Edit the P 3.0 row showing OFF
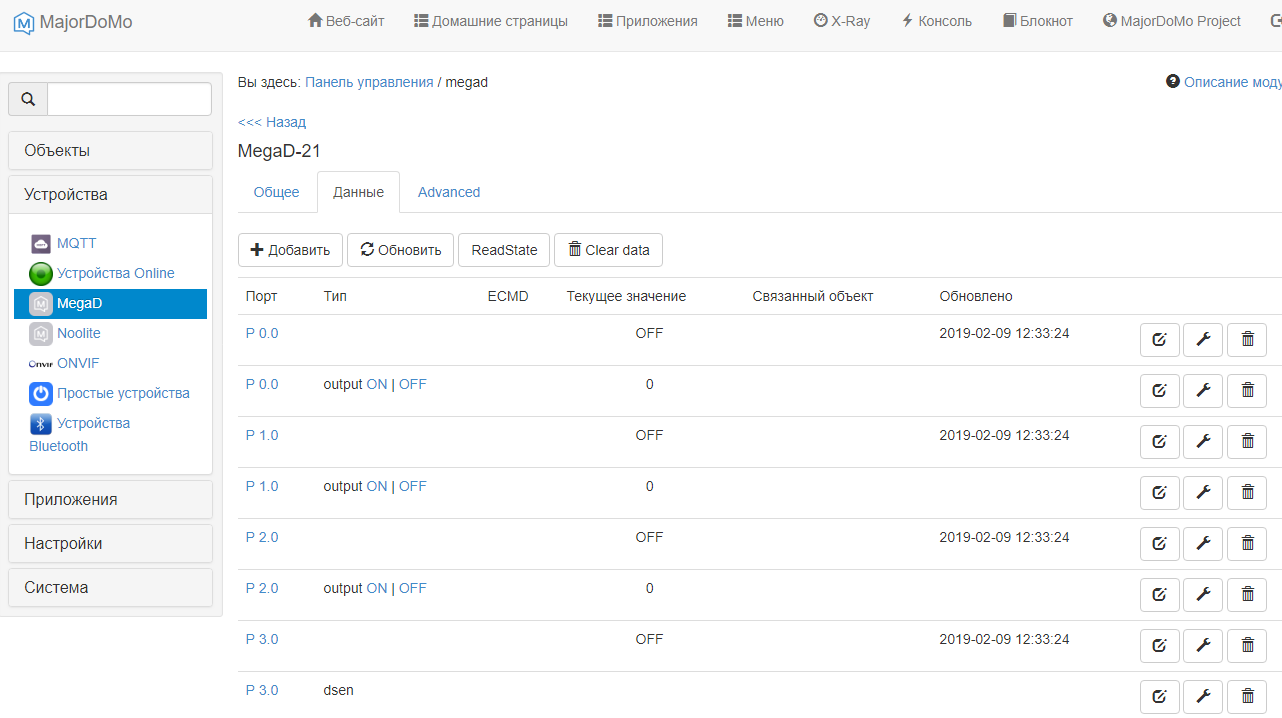This screenshot has height=718, width=1282. pyautogui.click(x=1160, y=645)
